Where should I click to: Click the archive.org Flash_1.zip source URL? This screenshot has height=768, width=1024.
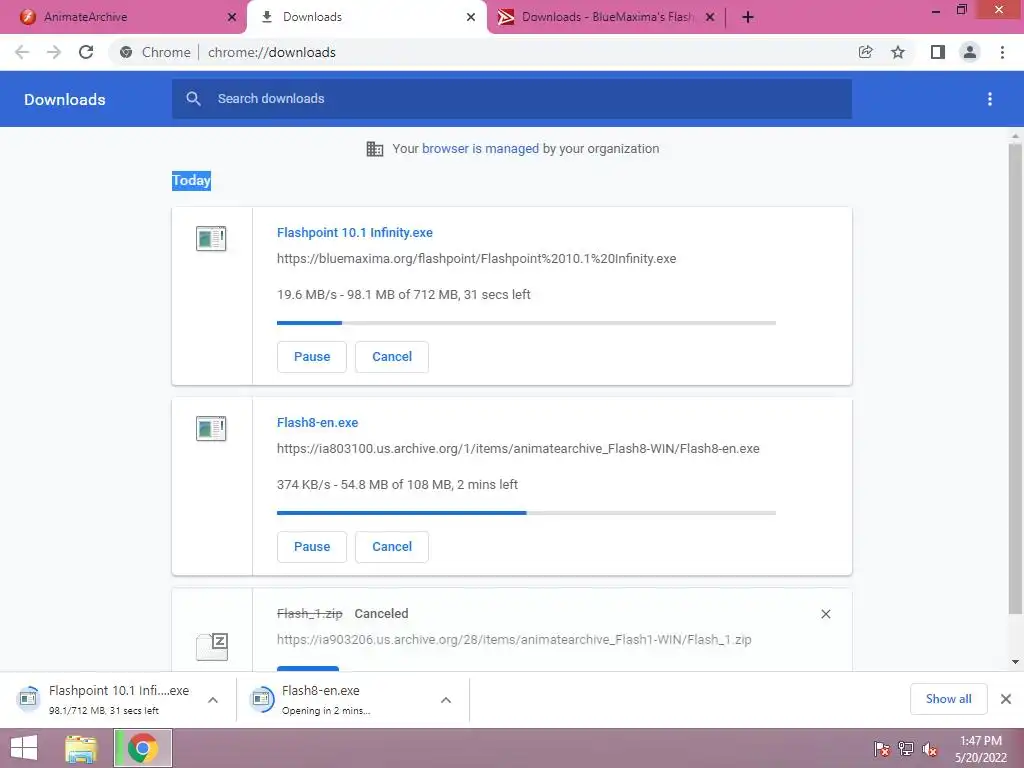[514, 639]
